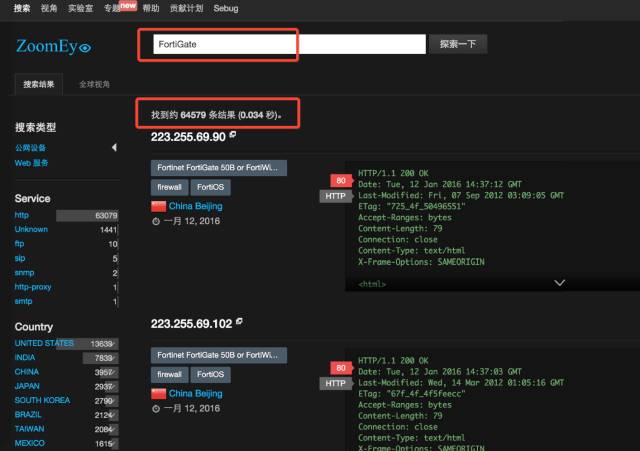The width and height of the screenshot is (640, 451).
Task: Open the 视角 menu item
Action: (x=49, y=8)
